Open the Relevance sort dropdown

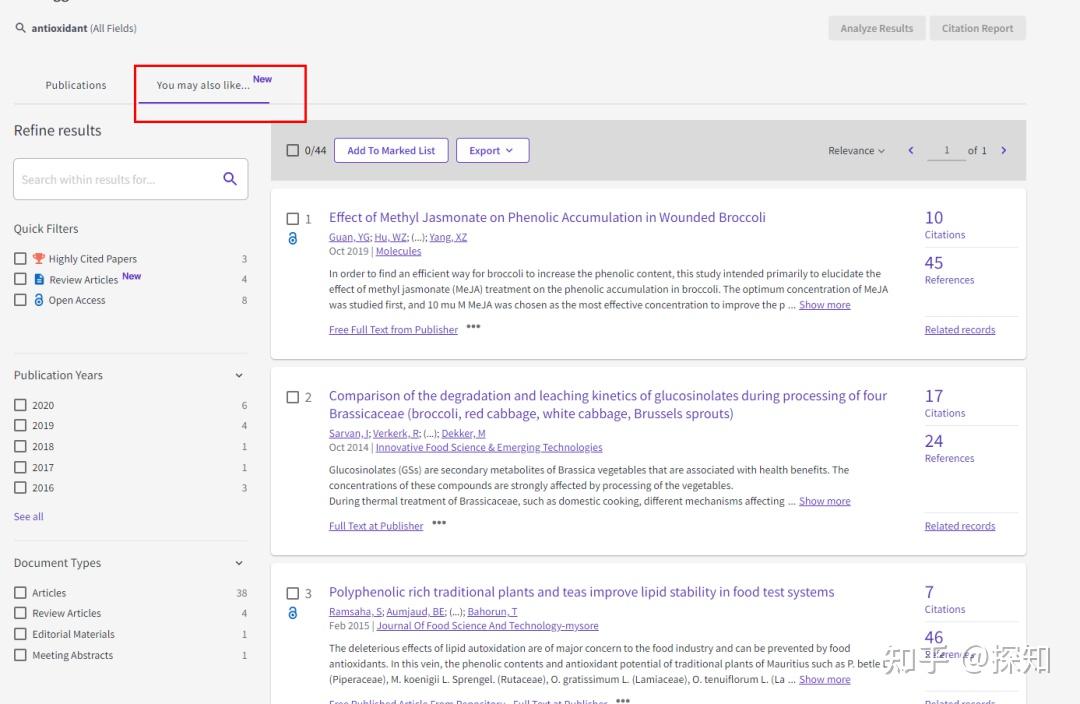coord(855,150)
